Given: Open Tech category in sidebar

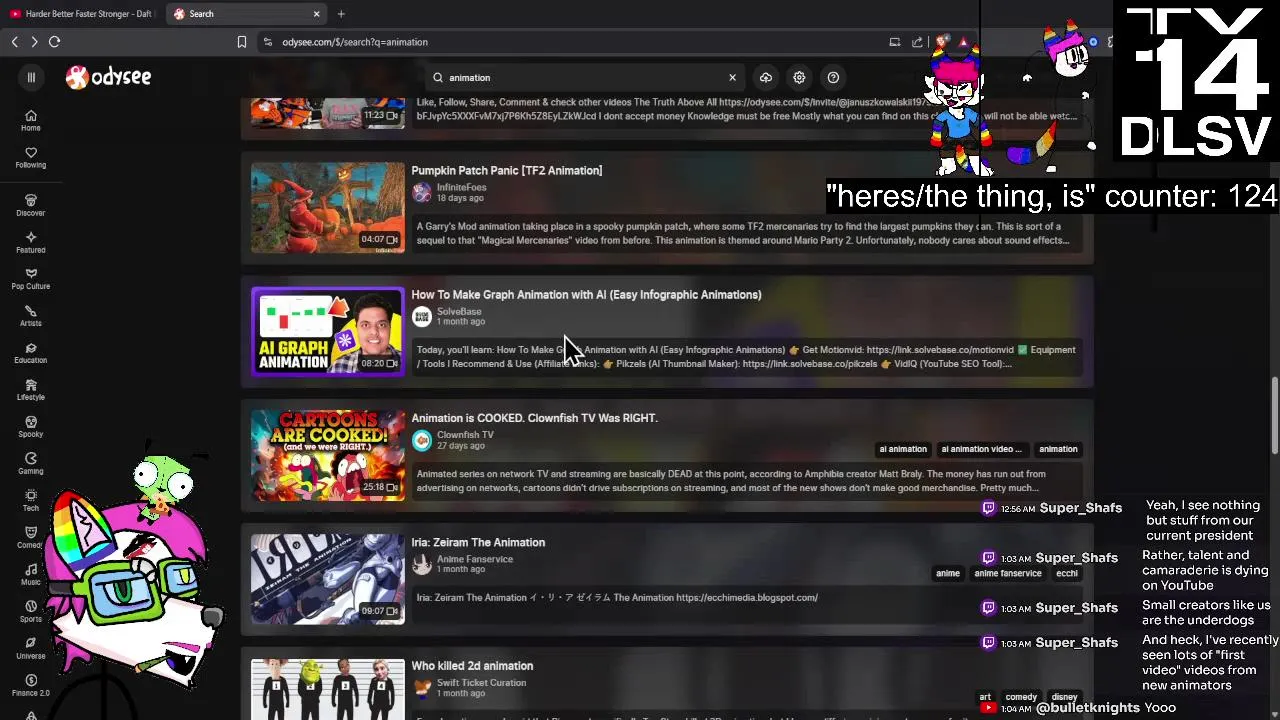Looking at the screenshot, I should 31,501.
